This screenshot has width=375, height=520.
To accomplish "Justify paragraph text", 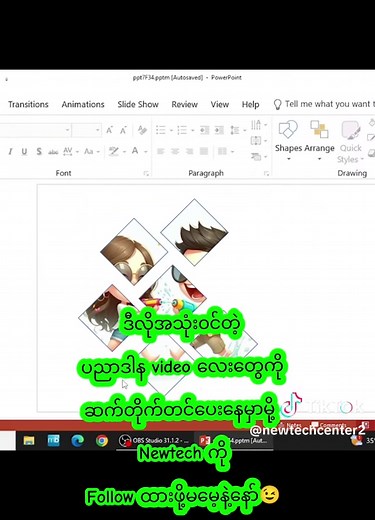I will click(204, 152).
